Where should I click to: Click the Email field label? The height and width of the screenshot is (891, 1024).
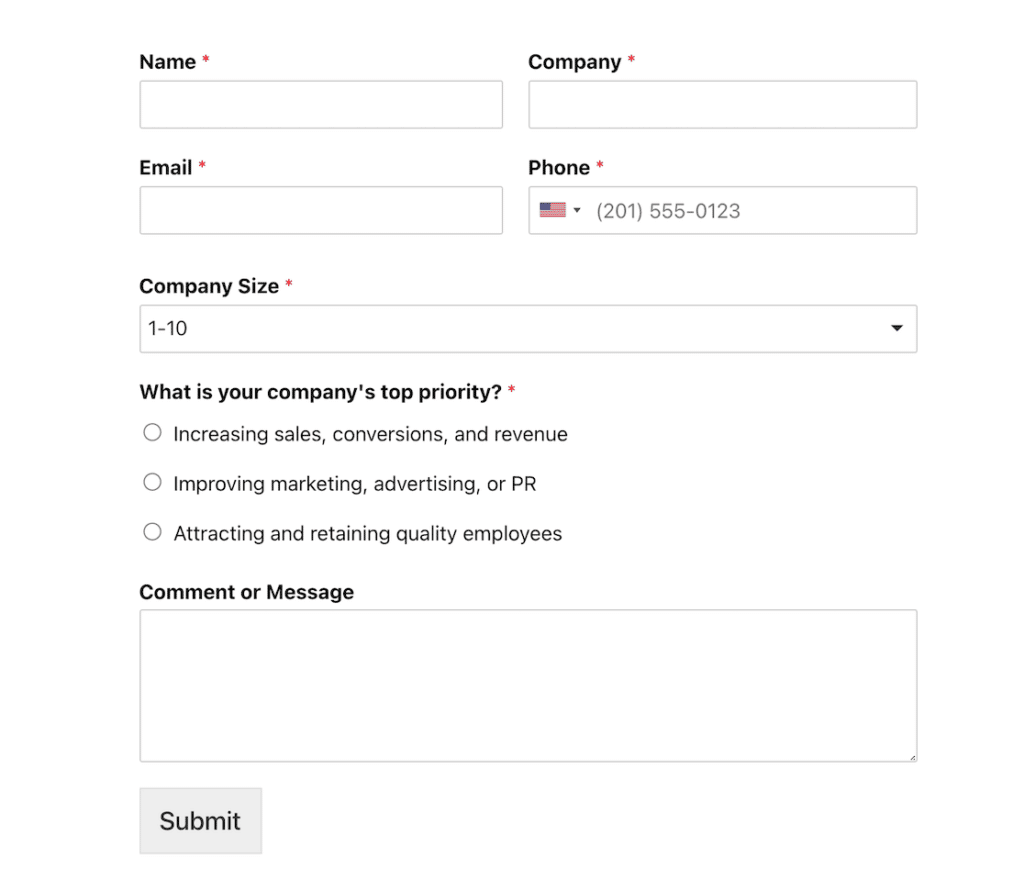(x=165, y=168)
